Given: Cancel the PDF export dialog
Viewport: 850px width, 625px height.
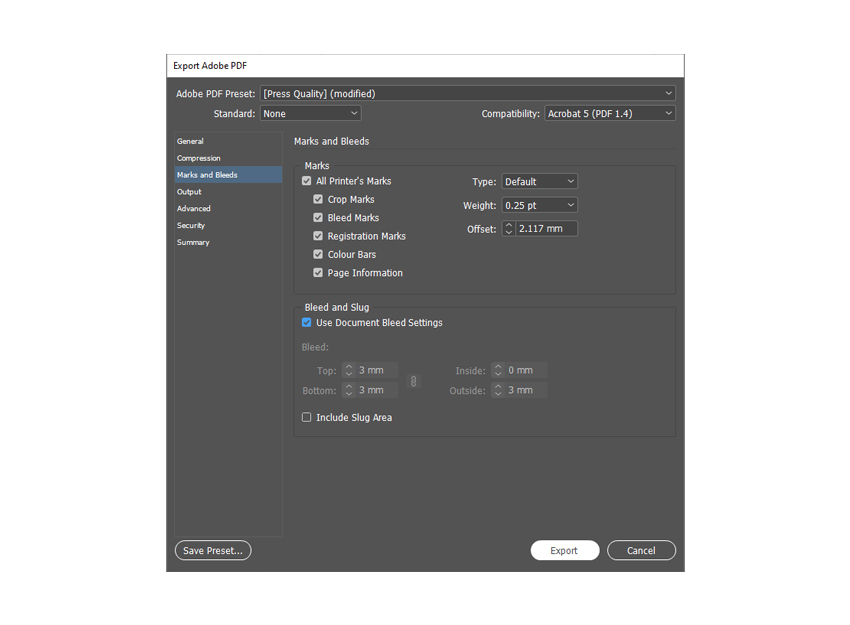Looking at the screenshot, I should click(x=641, y=551).
